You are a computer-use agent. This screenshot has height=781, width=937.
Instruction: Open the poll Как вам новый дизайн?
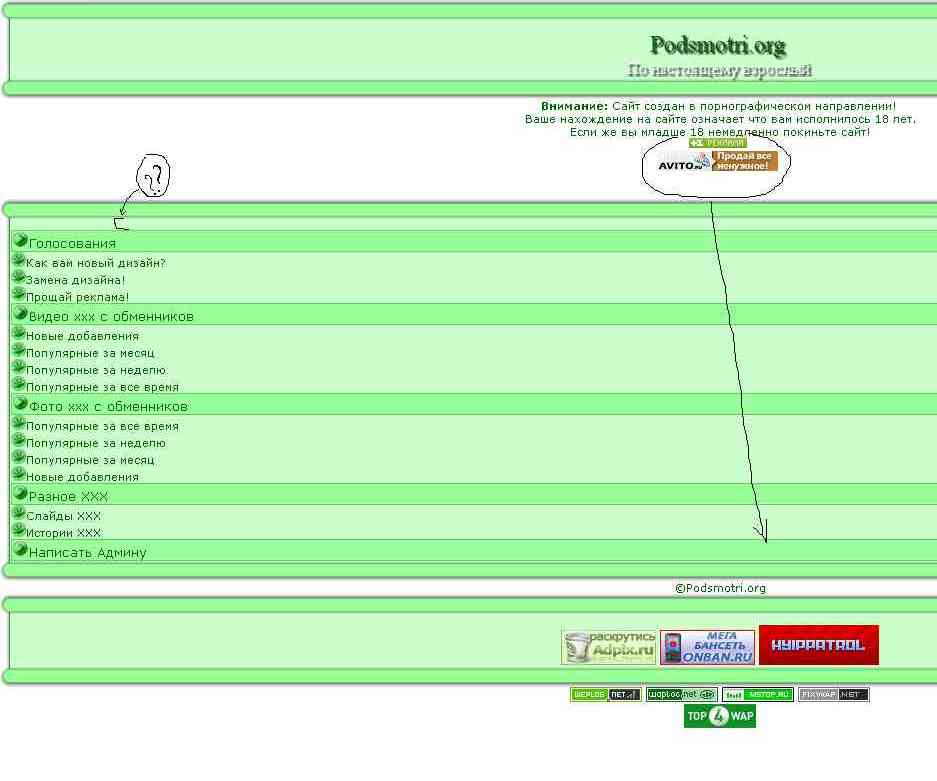pyautogui.click(x=96, y=263)
